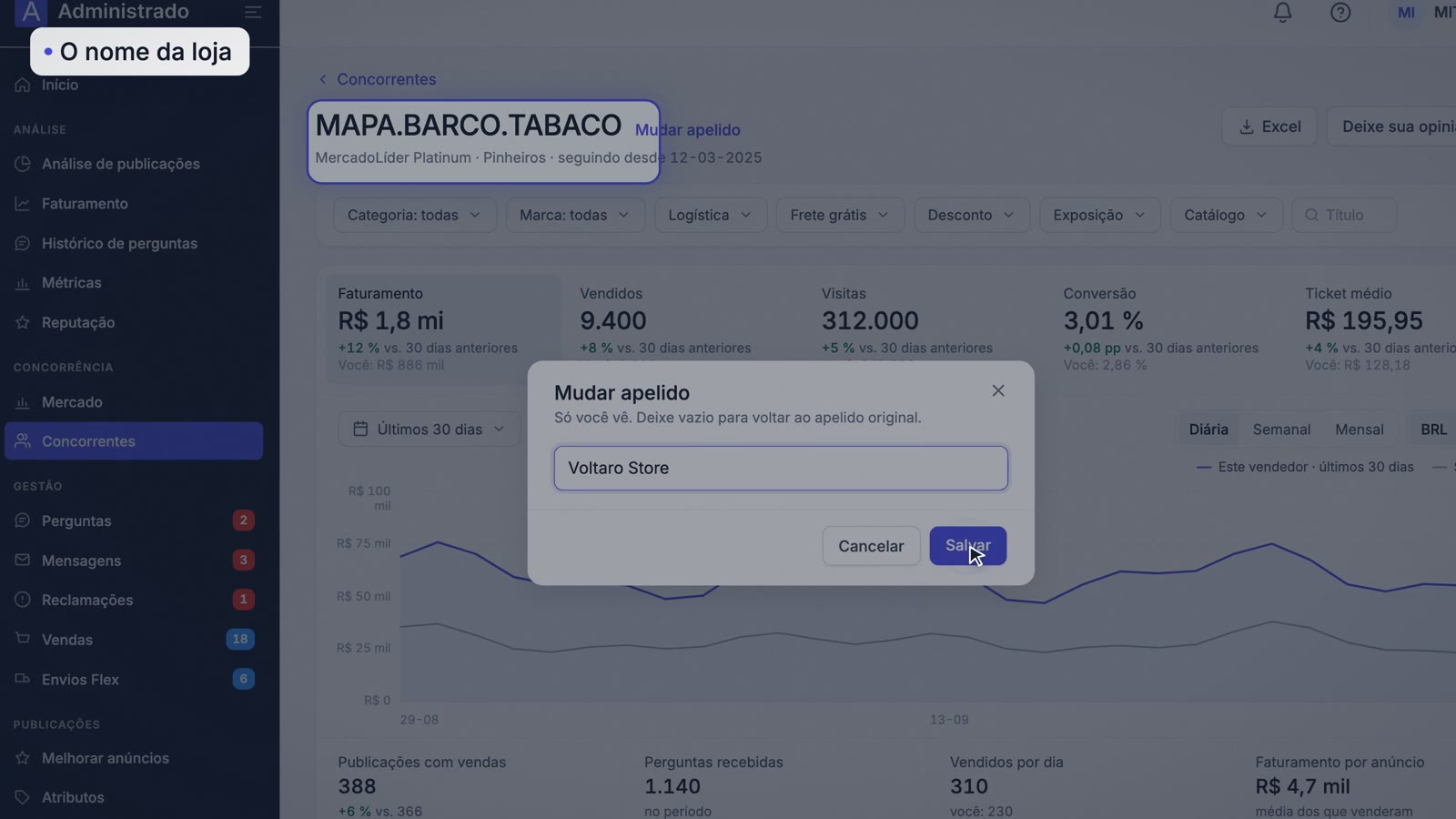Viewport: 1456px width, 819px height.
Task: Click the Melhorar anúncios star icon
Action: coord(23,758)
